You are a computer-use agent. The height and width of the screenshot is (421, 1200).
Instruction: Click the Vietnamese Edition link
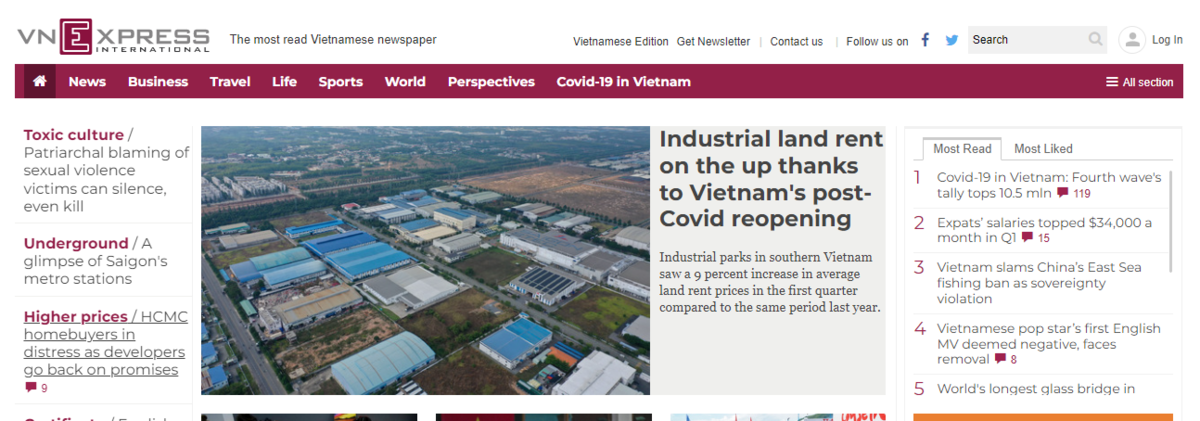621,41
